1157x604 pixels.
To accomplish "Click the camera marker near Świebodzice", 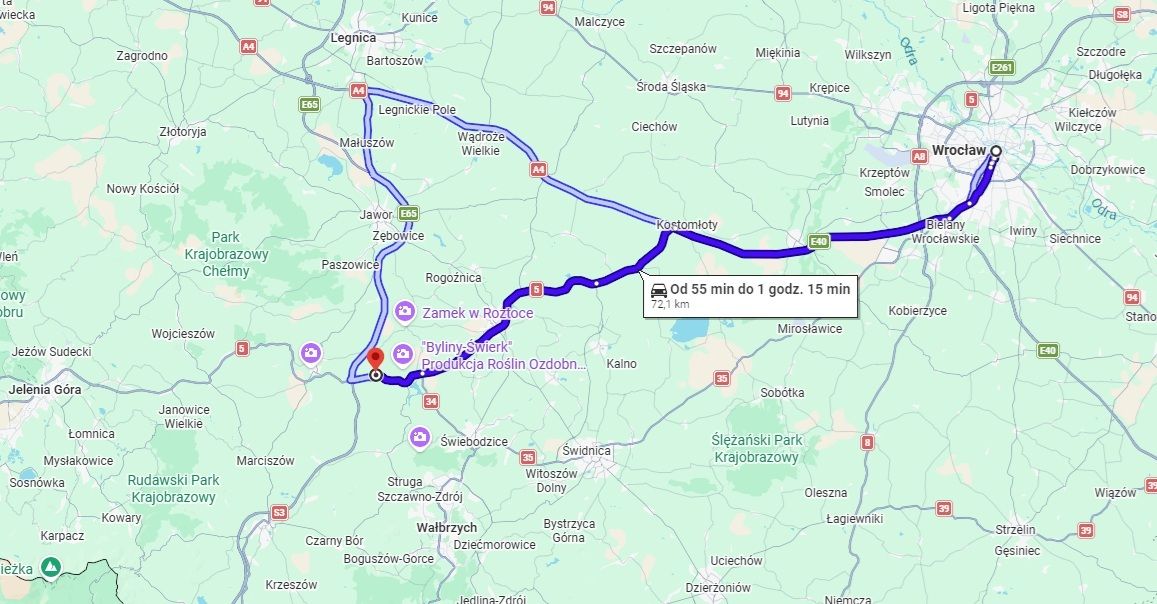I will pyautogui.click(x=420, y=437).
